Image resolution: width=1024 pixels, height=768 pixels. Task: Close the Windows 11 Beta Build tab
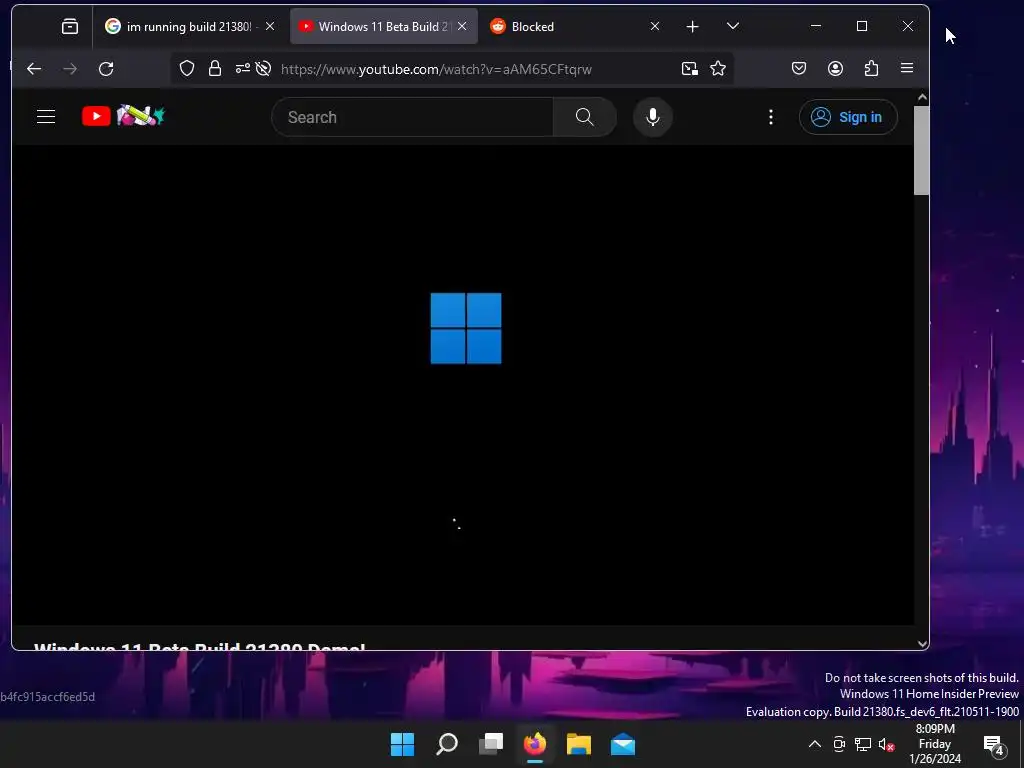(x=462, y=26)
